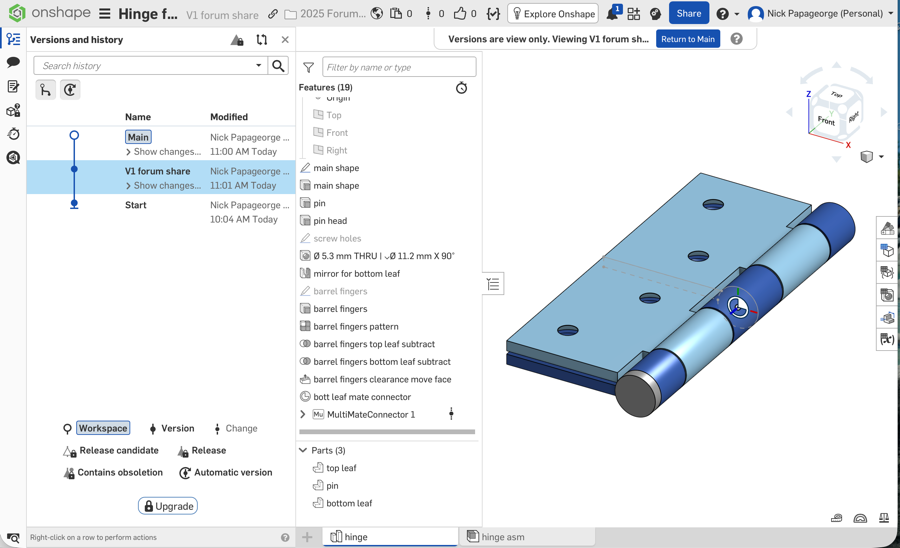Click the blue Share button
Screen dimensions: 900x548
coord(688,14)
